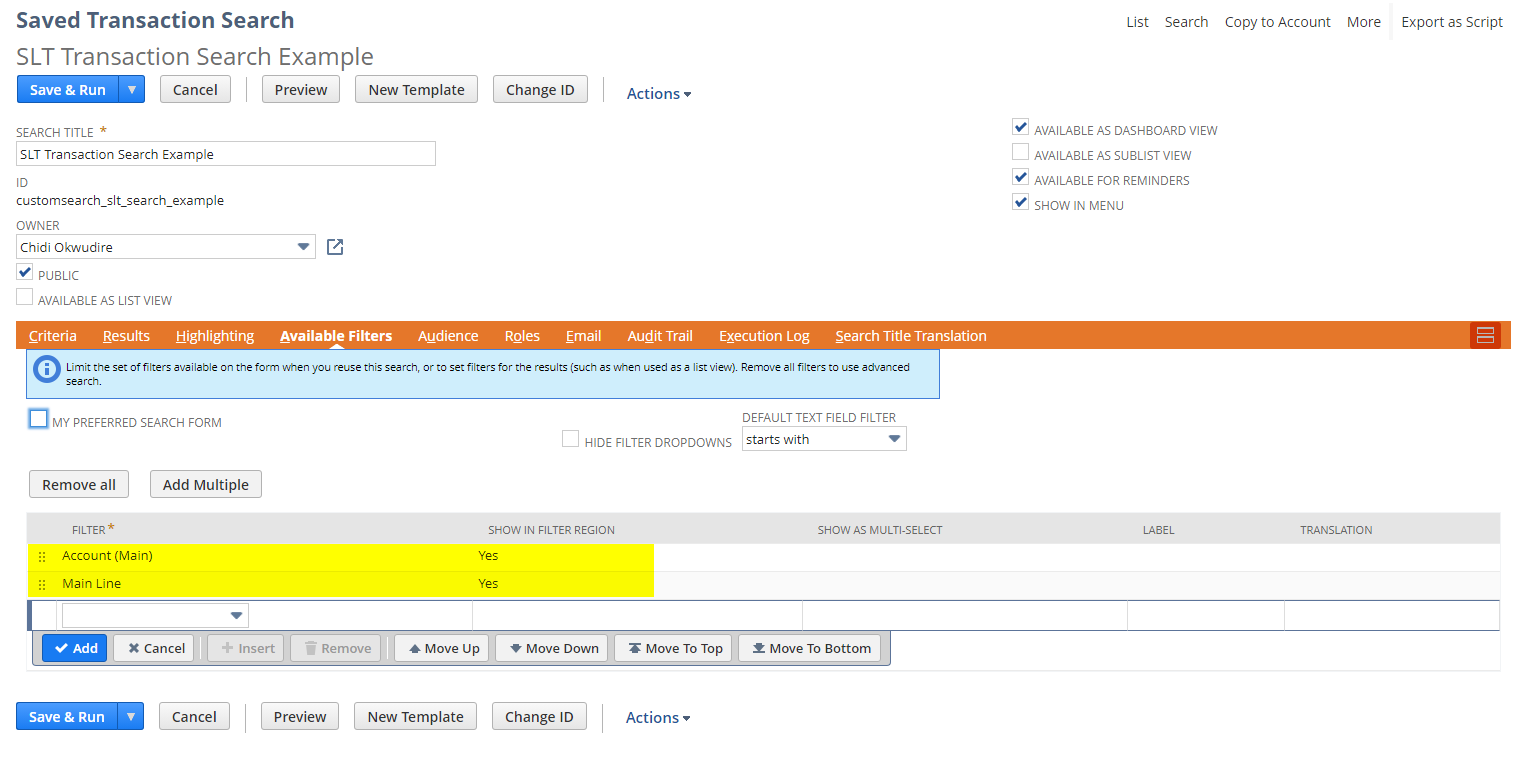Open the empty filter row dropdown
The image size is (1527, 760).
click(237, 614)
